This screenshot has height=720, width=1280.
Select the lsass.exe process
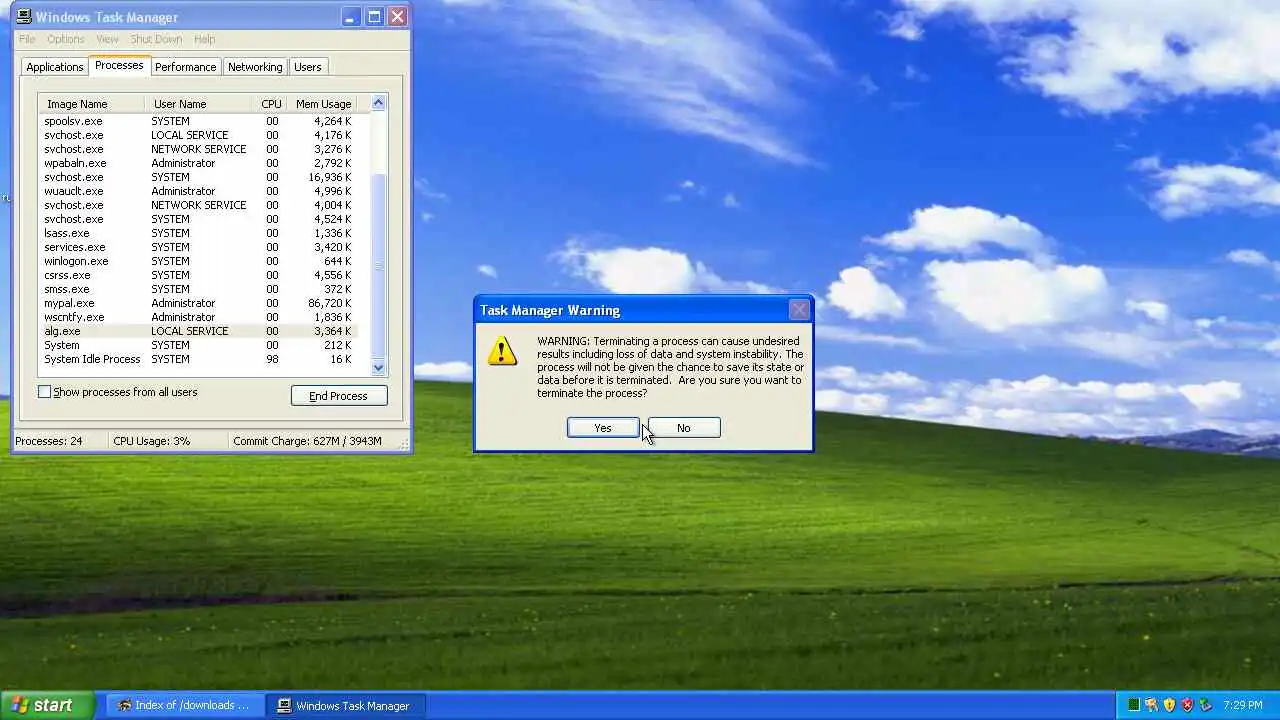198,233
